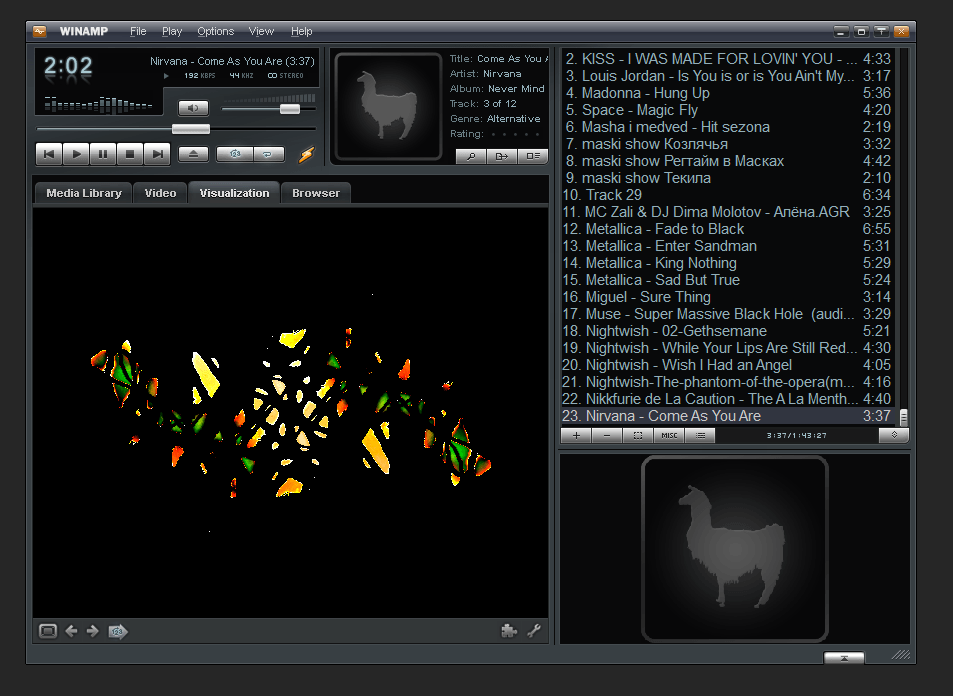This screenshot has width=953, height=696.
Task: Select playlist entry Track 29
Action: click(x=728, y=195)
